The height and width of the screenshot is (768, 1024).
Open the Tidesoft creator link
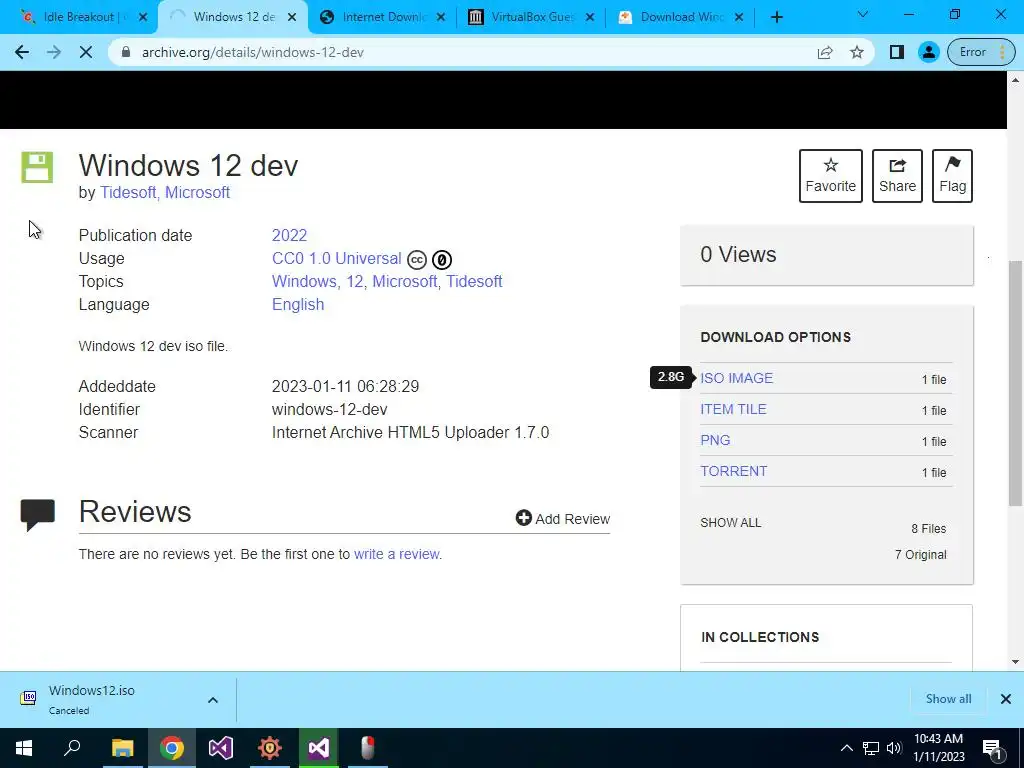(x=127, y=193)
